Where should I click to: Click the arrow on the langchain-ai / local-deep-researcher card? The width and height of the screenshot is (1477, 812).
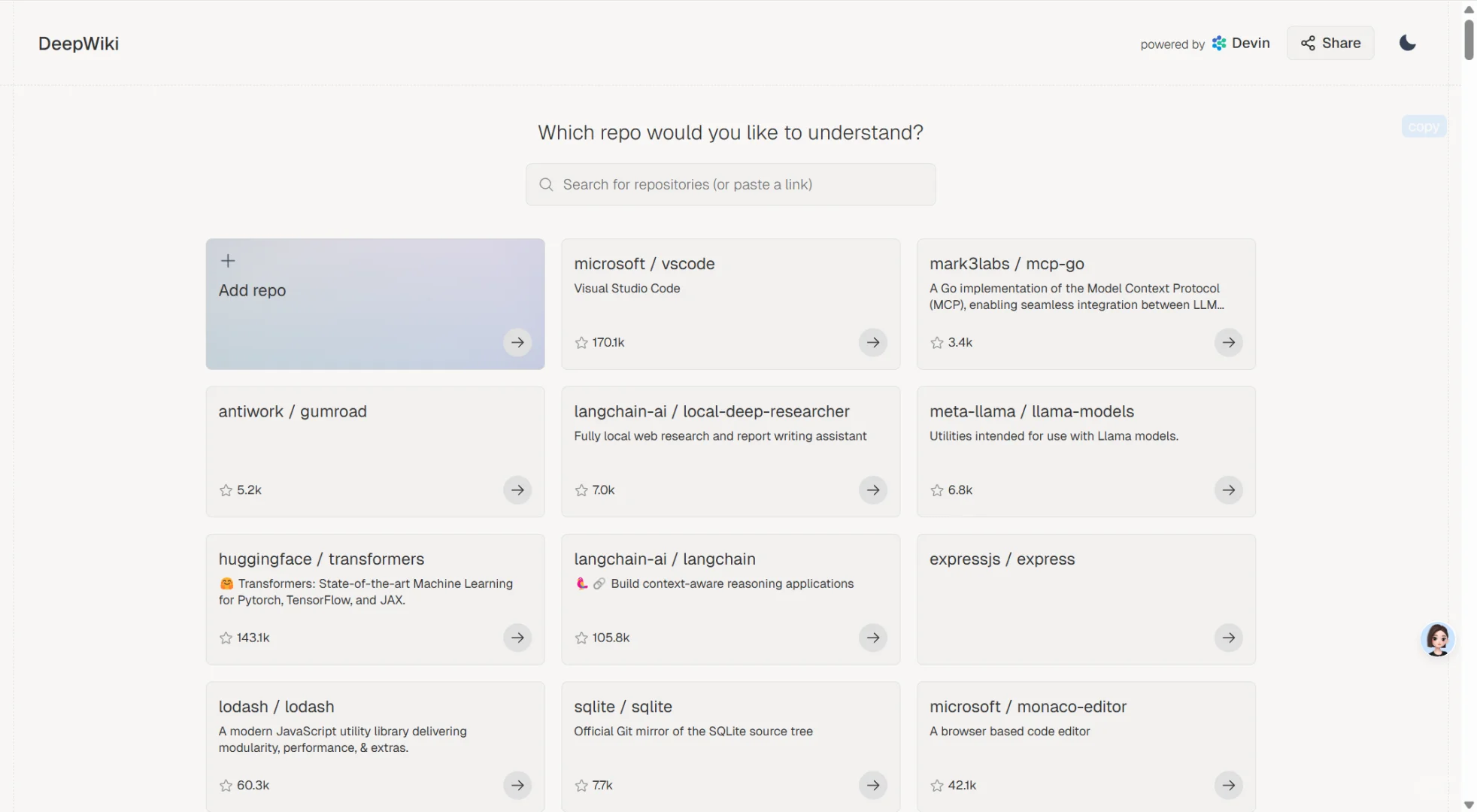click(872, 490)
